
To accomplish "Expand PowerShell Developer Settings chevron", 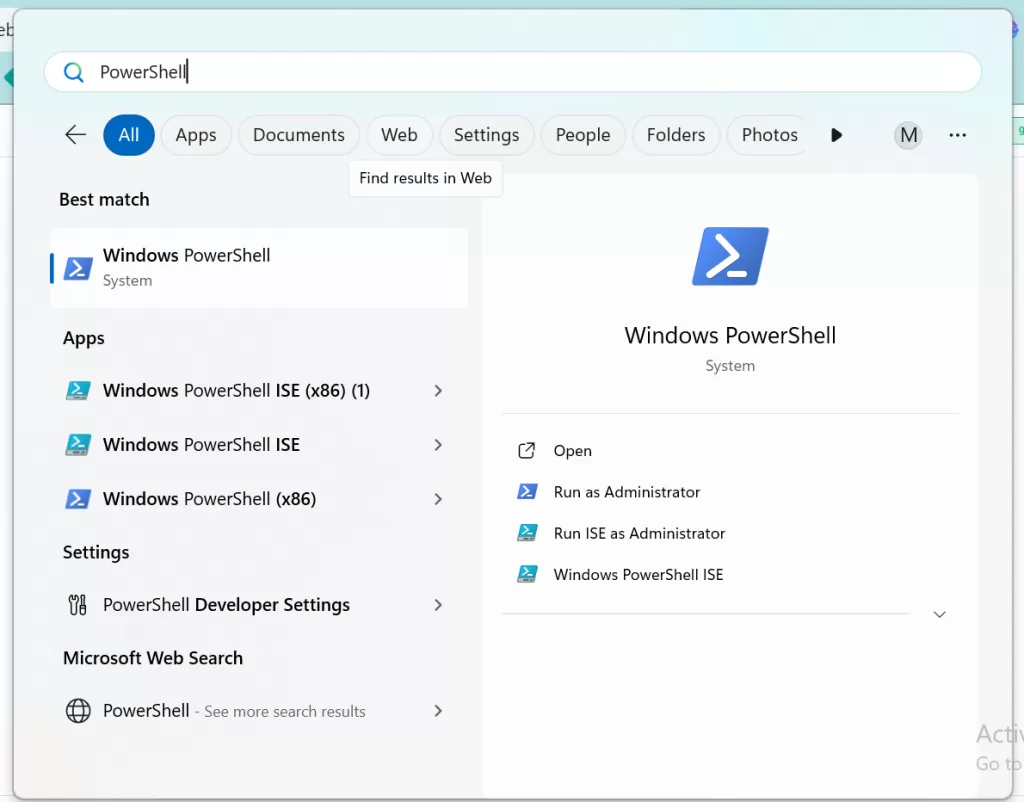I will [438, 605].
